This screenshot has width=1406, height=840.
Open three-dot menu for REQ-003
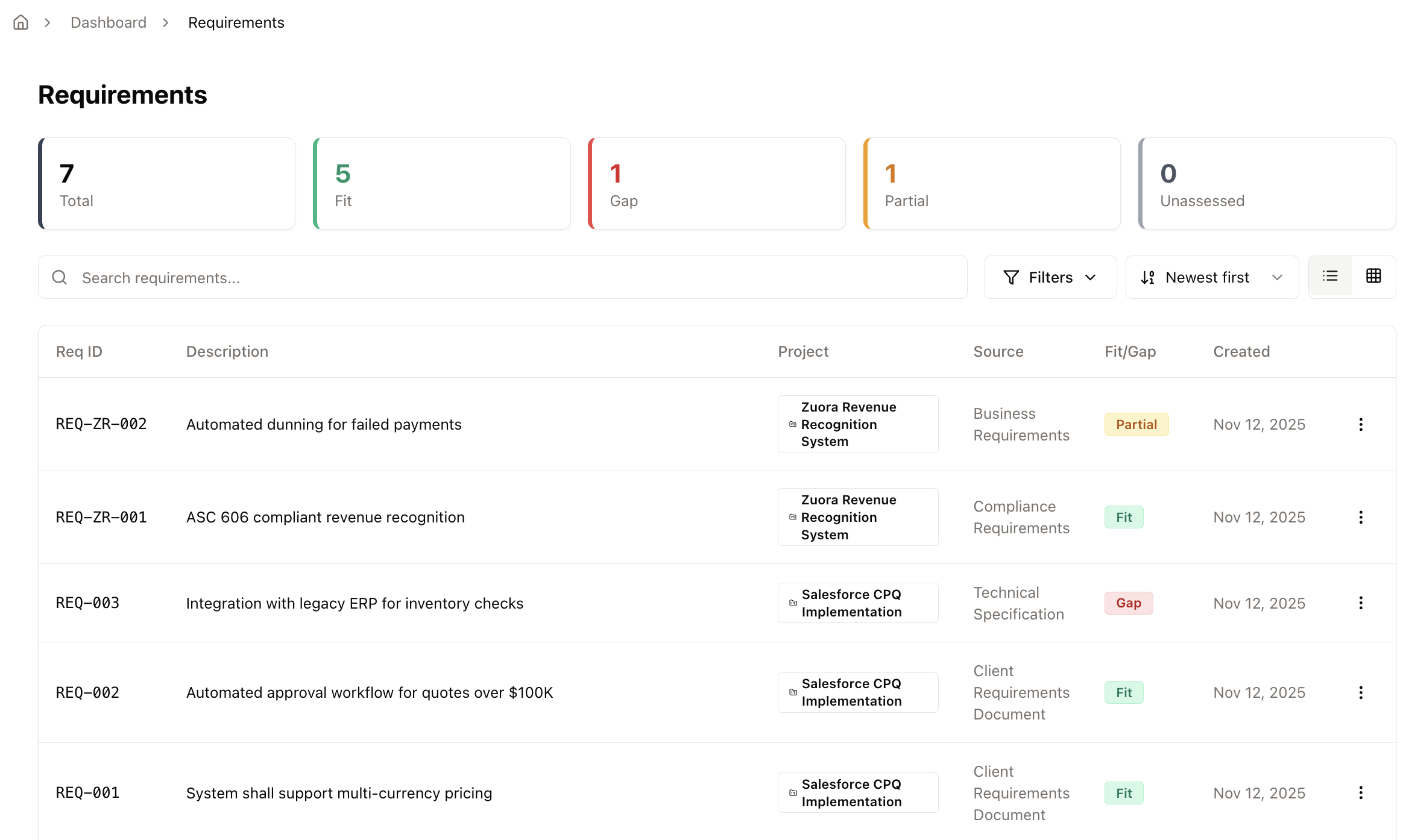[1360, 603]
